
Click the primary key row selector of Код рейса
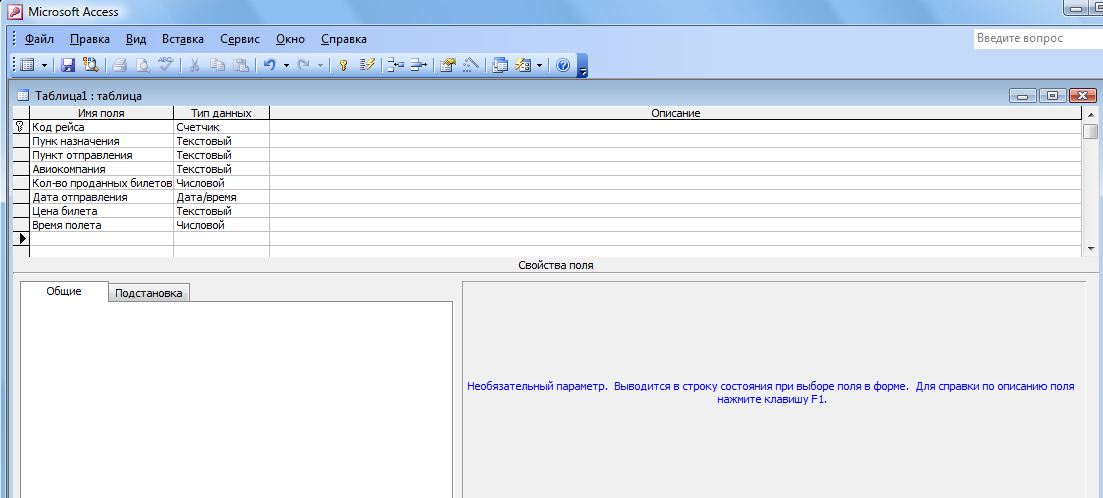click(20, 127)
